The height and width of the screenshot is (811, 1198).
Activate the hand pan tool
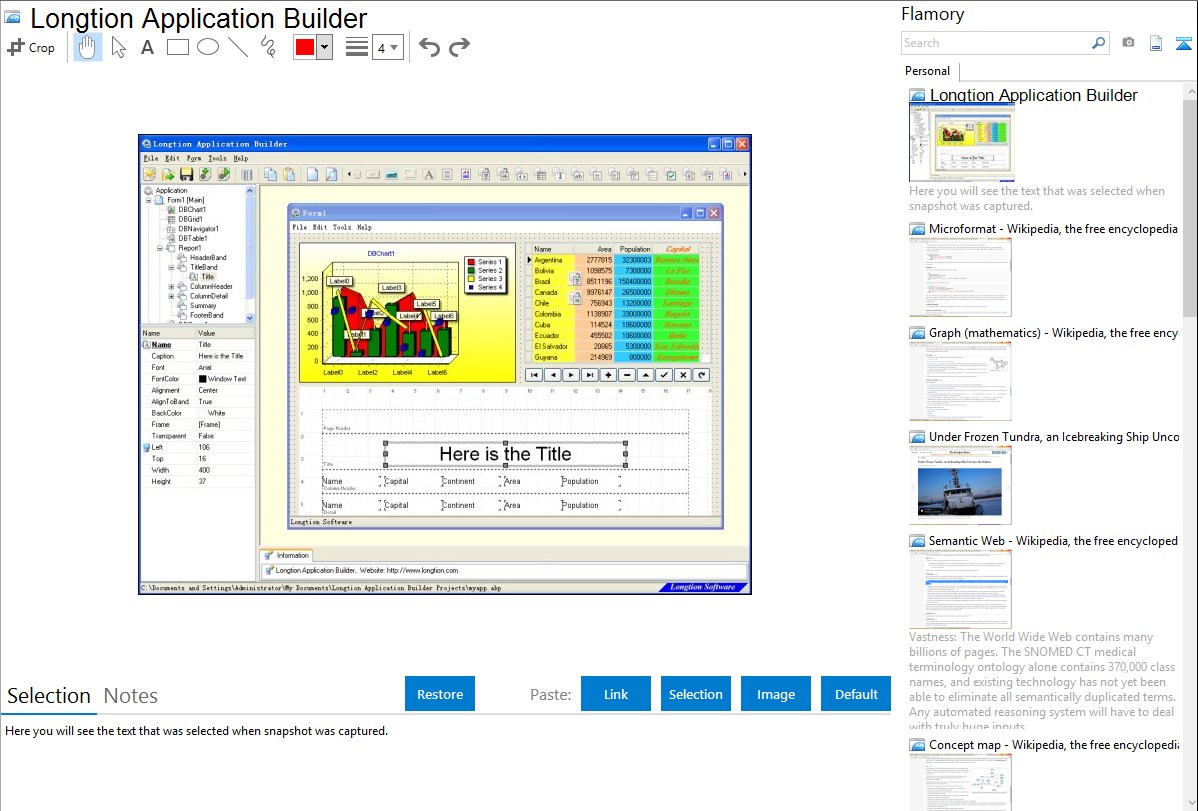point(87,47)
